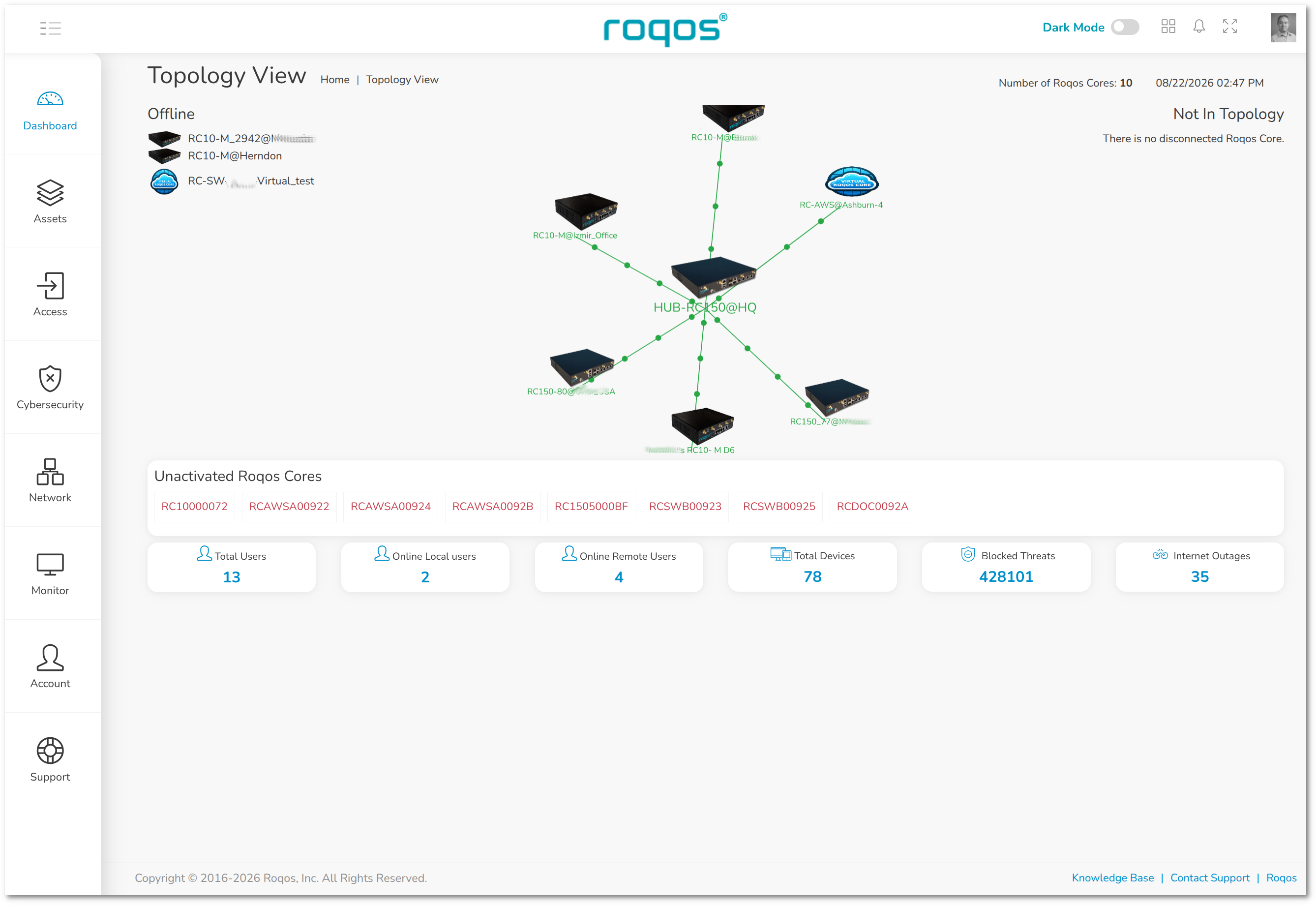The image size is (1316, 905).
Task: Click the "Unactivated Roqos Cores" heading
Action: pos(238,476)
